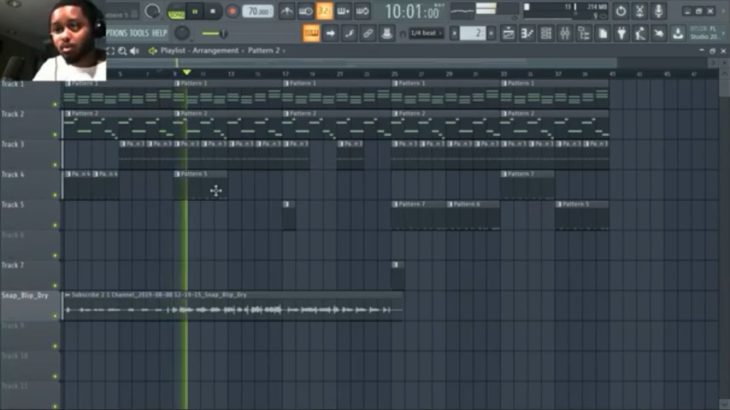Toggle Song/Pattern mode switch

click(x=176, y=12)
